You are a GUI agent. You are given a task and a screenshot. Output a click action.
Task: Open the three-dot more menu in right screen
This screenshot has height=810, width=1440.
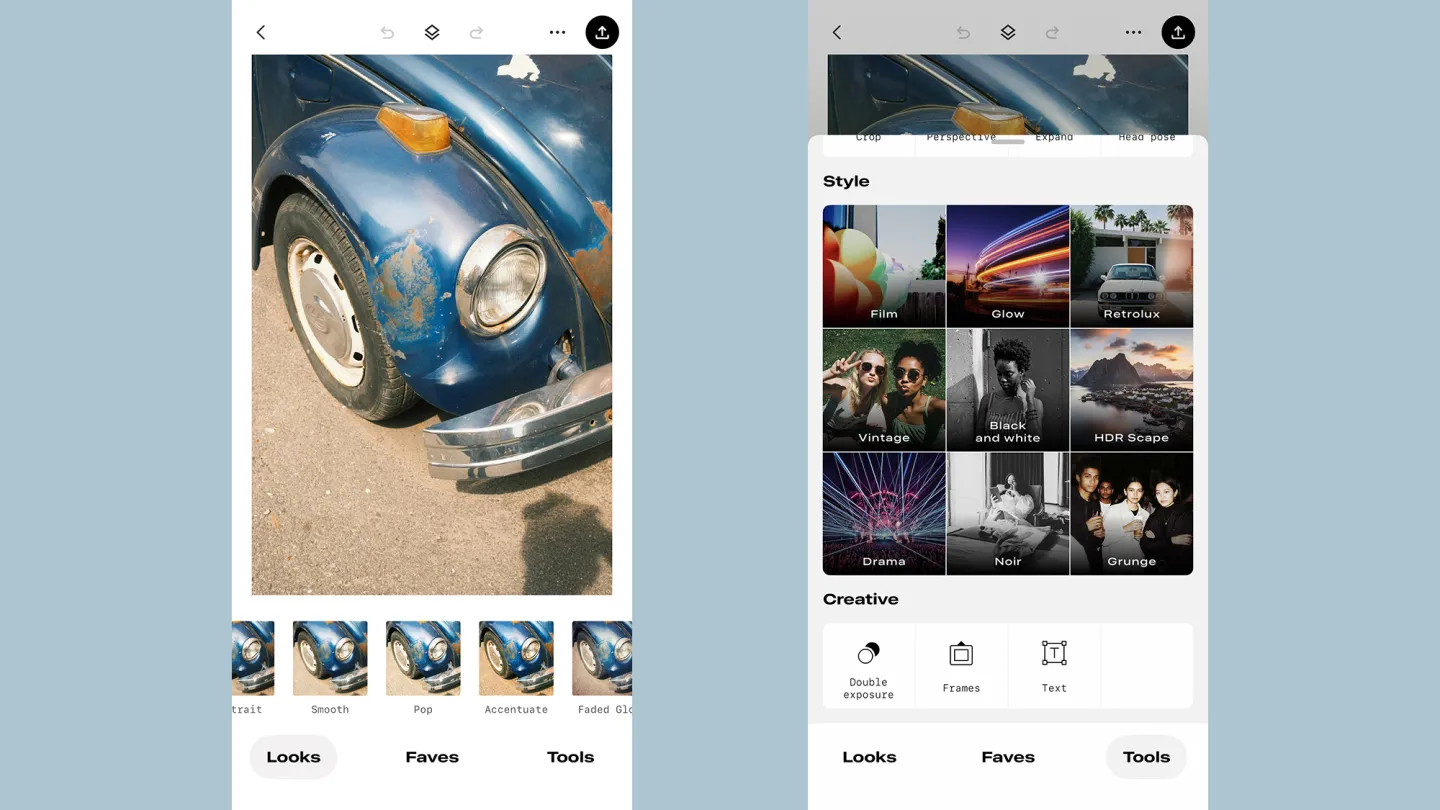(x=1133, y=32)
